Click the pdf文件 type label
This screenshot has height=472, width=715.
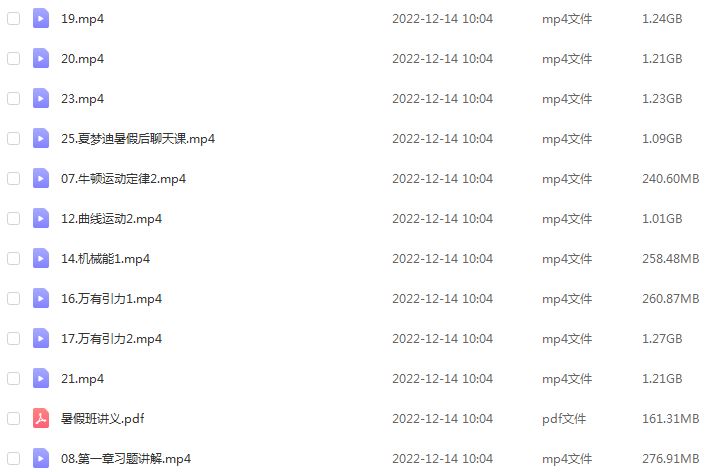(564, 419)
